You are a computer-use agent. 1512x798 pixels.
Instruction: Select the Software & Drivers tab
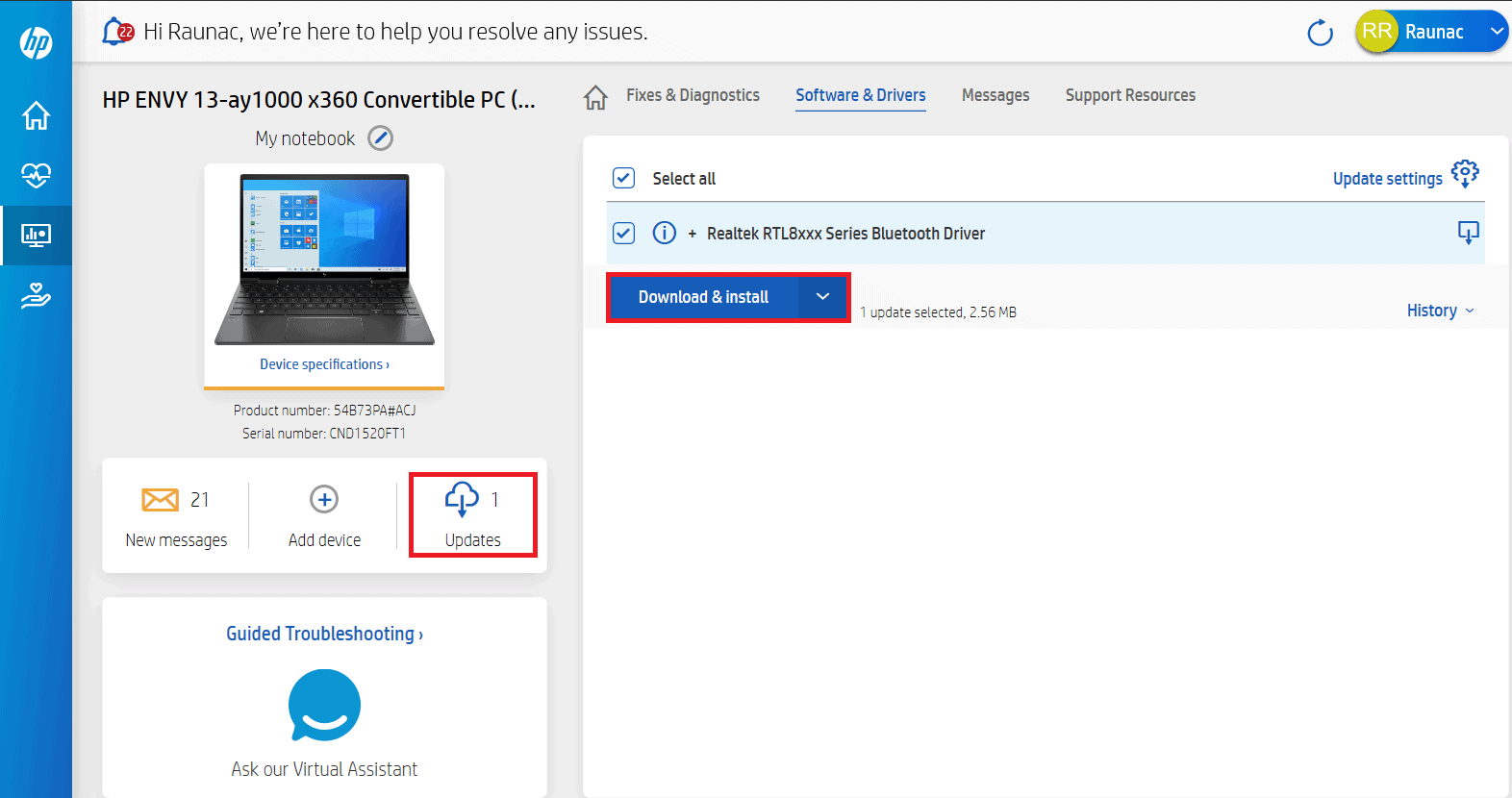tap(861, 95)
